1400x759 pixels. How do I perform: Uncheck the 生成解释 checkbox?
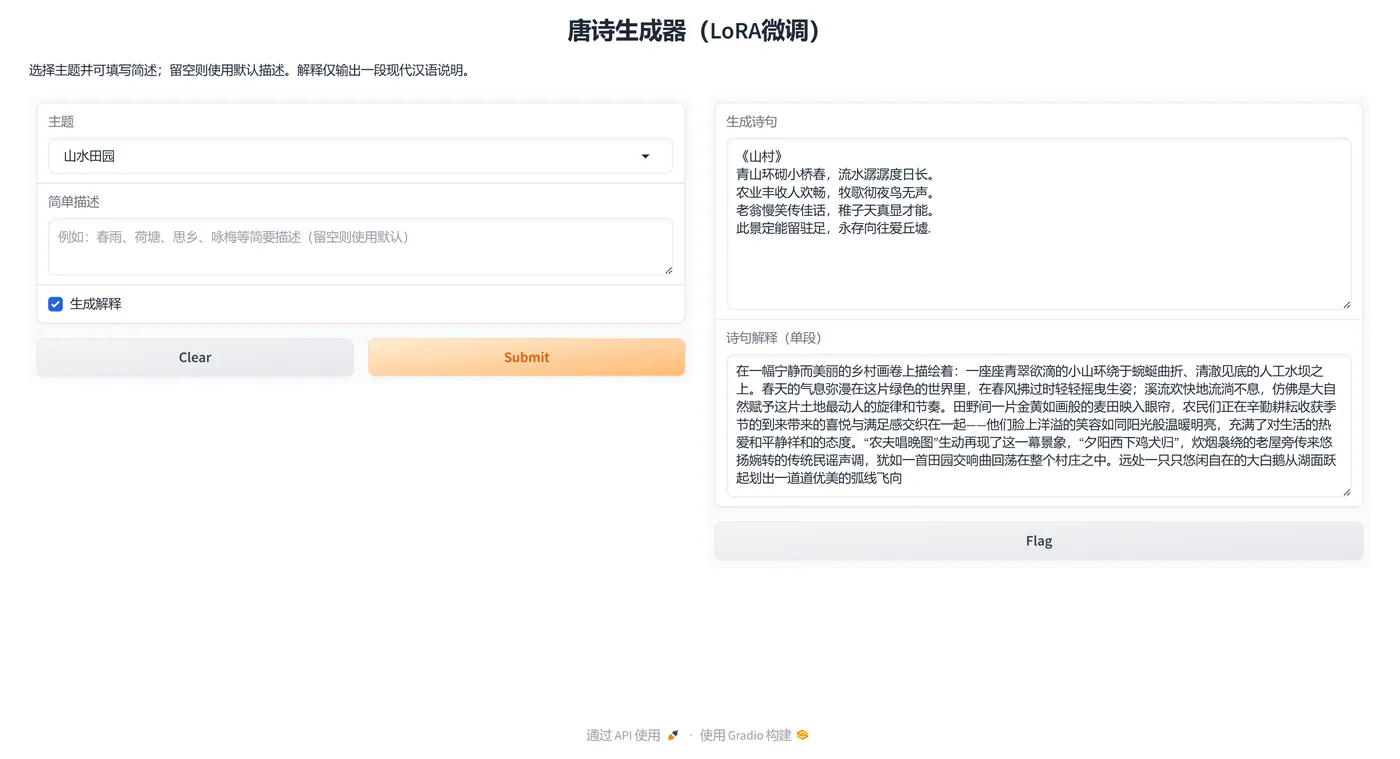pyautogui.click(x=55, y=303)
